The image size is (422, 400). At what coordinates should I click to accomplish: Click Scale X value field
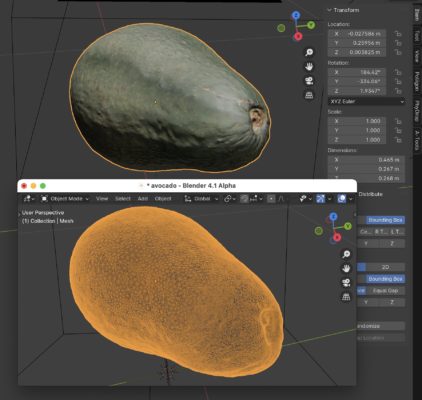(x=357, y=121)
